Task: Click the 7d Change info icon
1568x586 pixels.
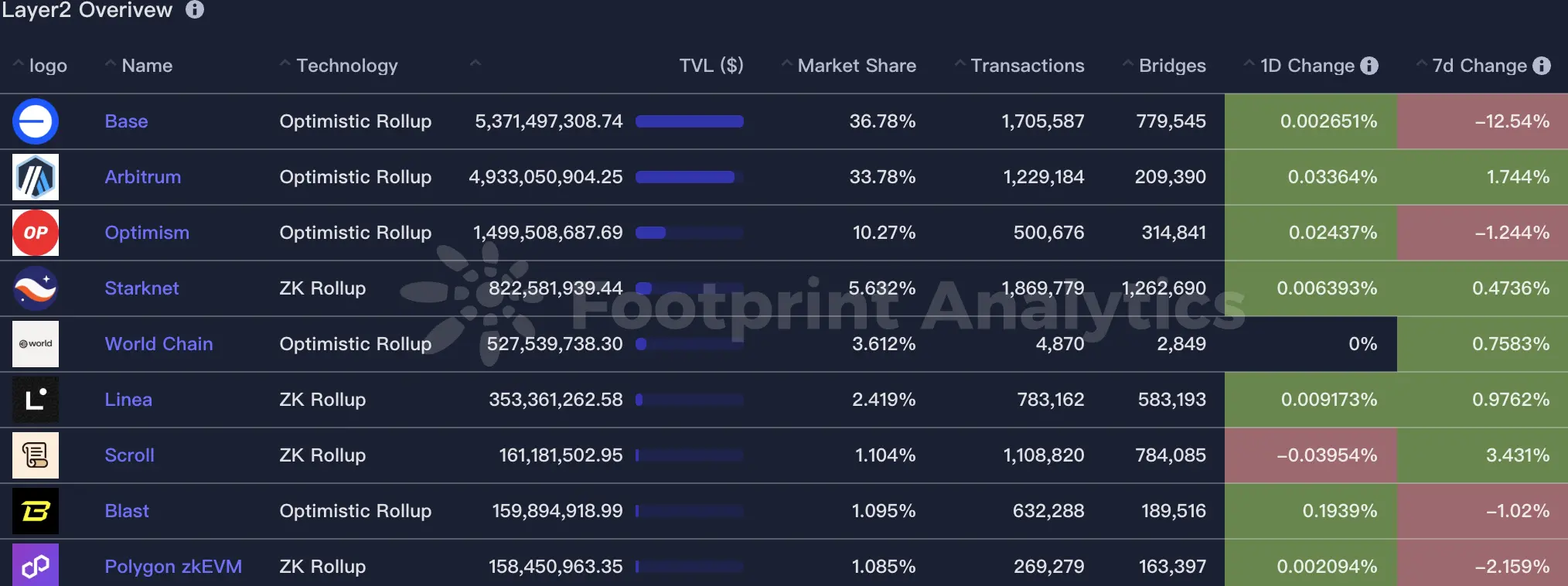Action: (1542, 66)
